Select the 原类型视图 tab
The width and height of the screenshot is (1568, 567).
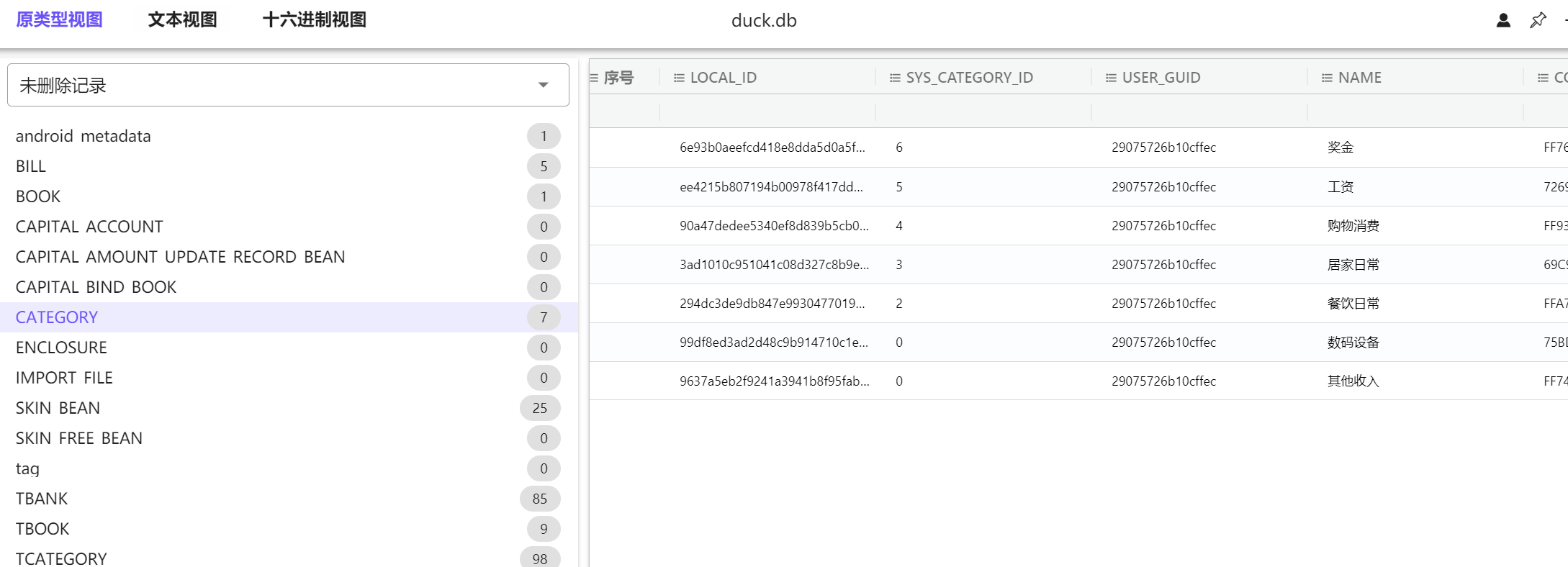pyautogui.click(x=59, y=20)
